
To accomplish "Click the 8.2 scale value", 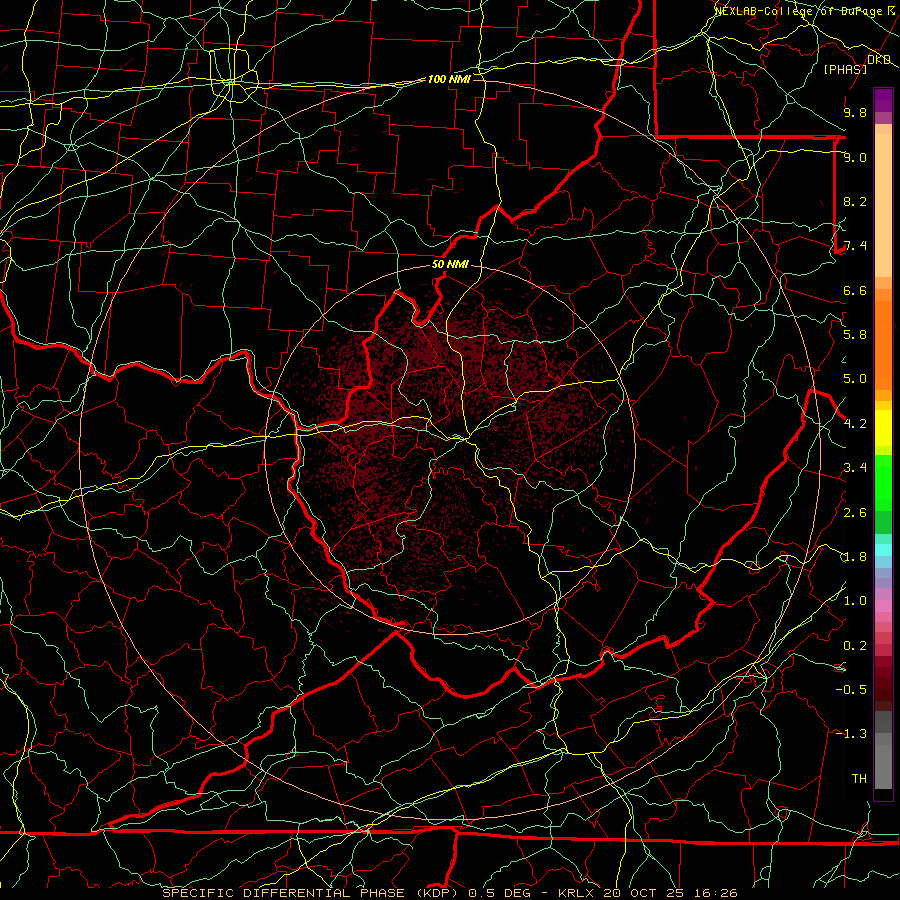I will coord(855,201).
